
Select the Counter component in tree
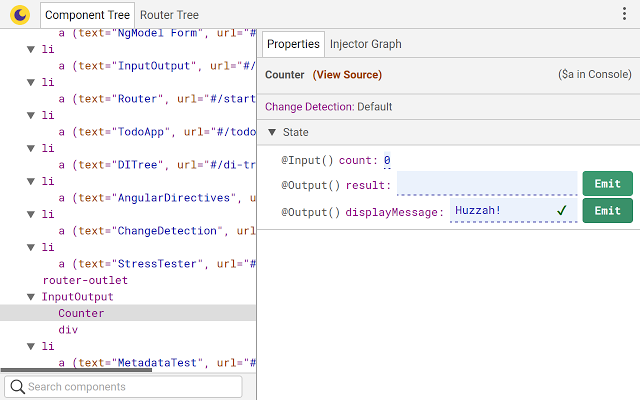click(81, 313)
